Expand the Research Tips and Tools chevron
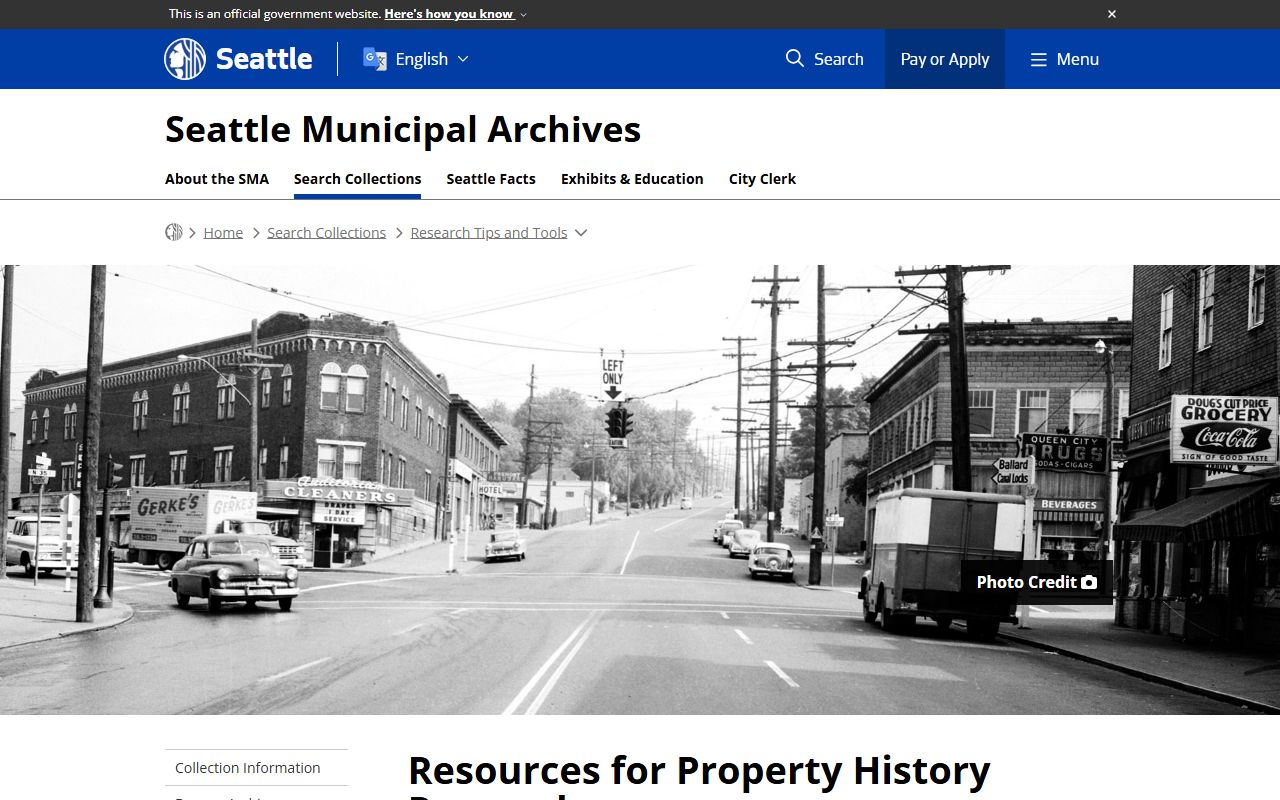Viewport: 1280px width, 800px height. click(x=581, y=232)
